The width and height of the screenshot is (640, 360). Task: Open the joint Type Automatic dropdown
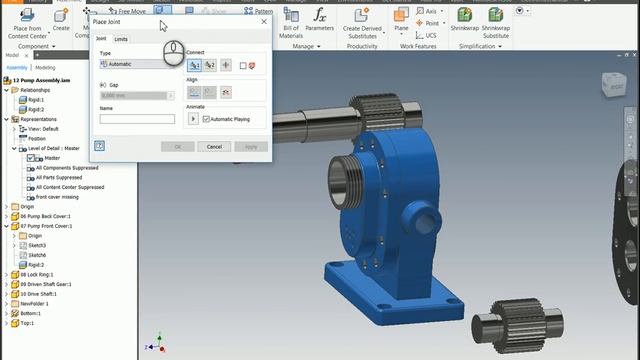pos(137,64)
